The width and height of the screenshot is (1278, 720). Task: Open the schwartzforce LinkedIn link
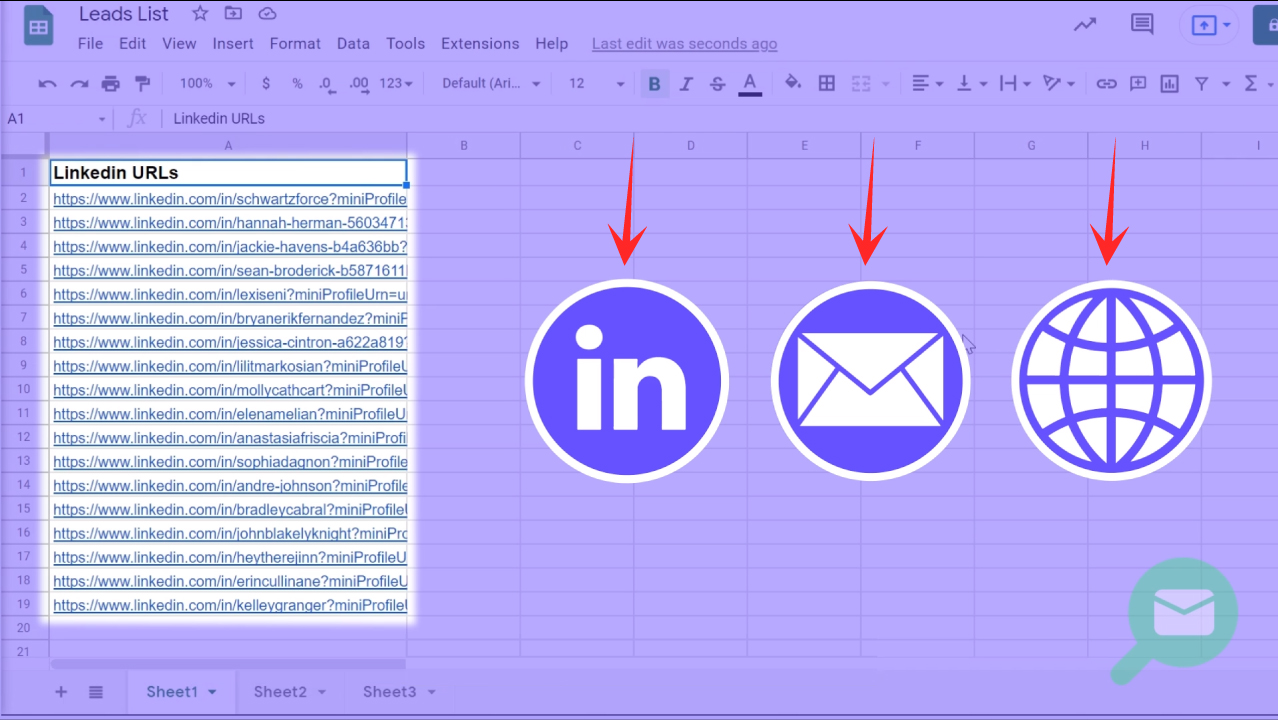(x=230, y=199)
